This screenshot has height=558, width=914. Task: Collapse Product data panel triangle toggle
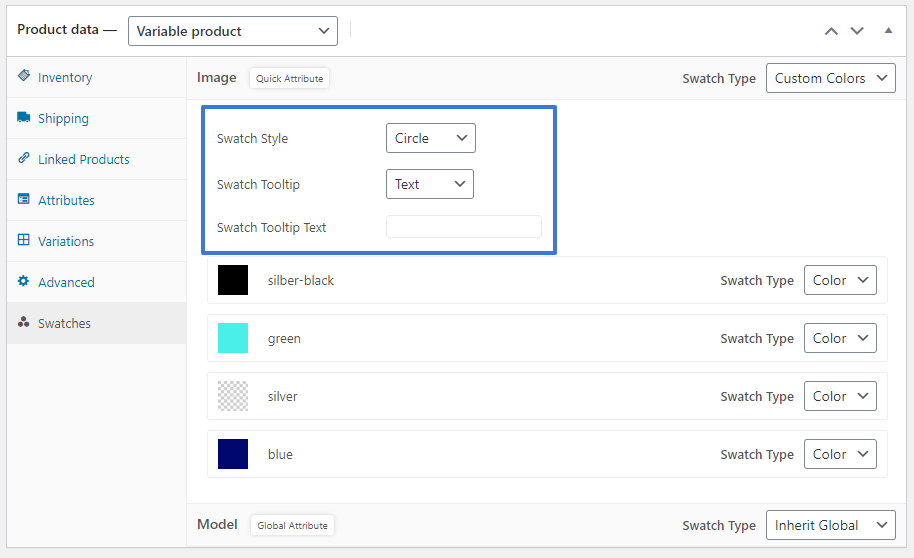888,30
